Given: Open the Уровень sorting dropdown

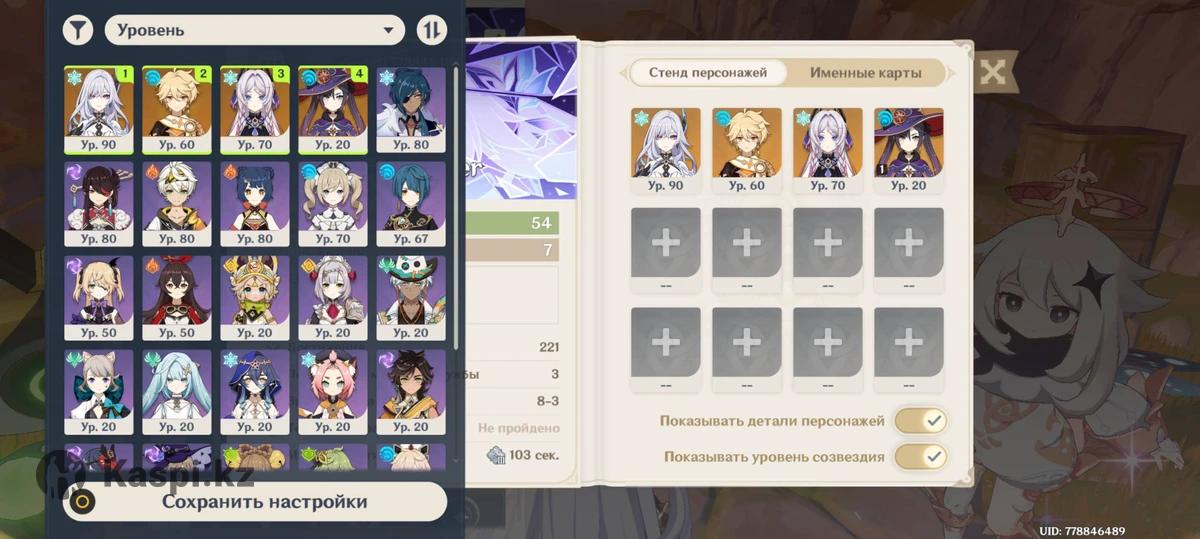Looking at the screenshot, I should [255, 30].
